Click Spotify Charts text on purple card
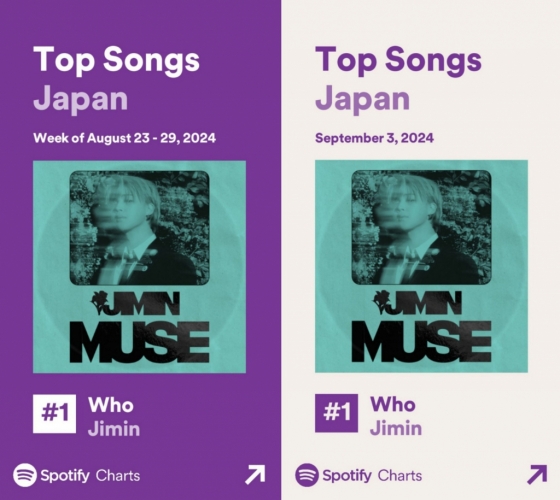The width and height of the screenshot is (560, 500). [x=90, y=476]
